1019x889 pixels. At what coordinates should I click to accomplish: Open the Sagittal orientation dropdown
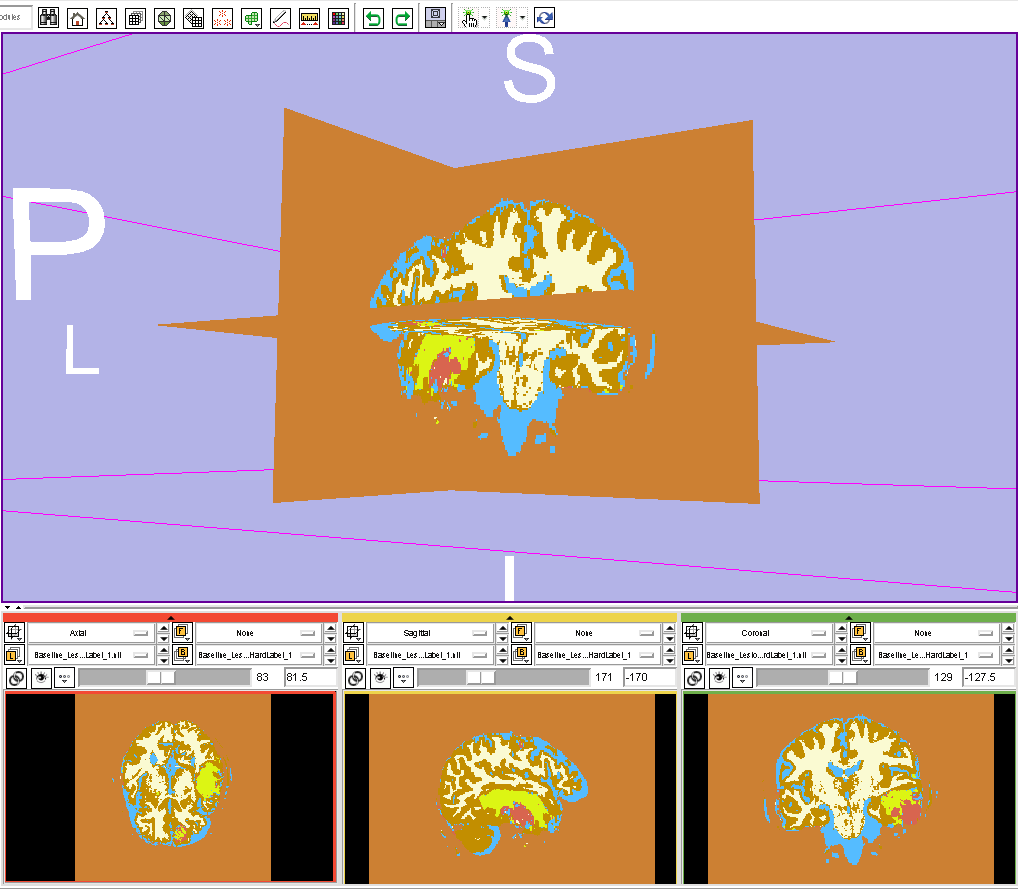[x=429, y=633]
